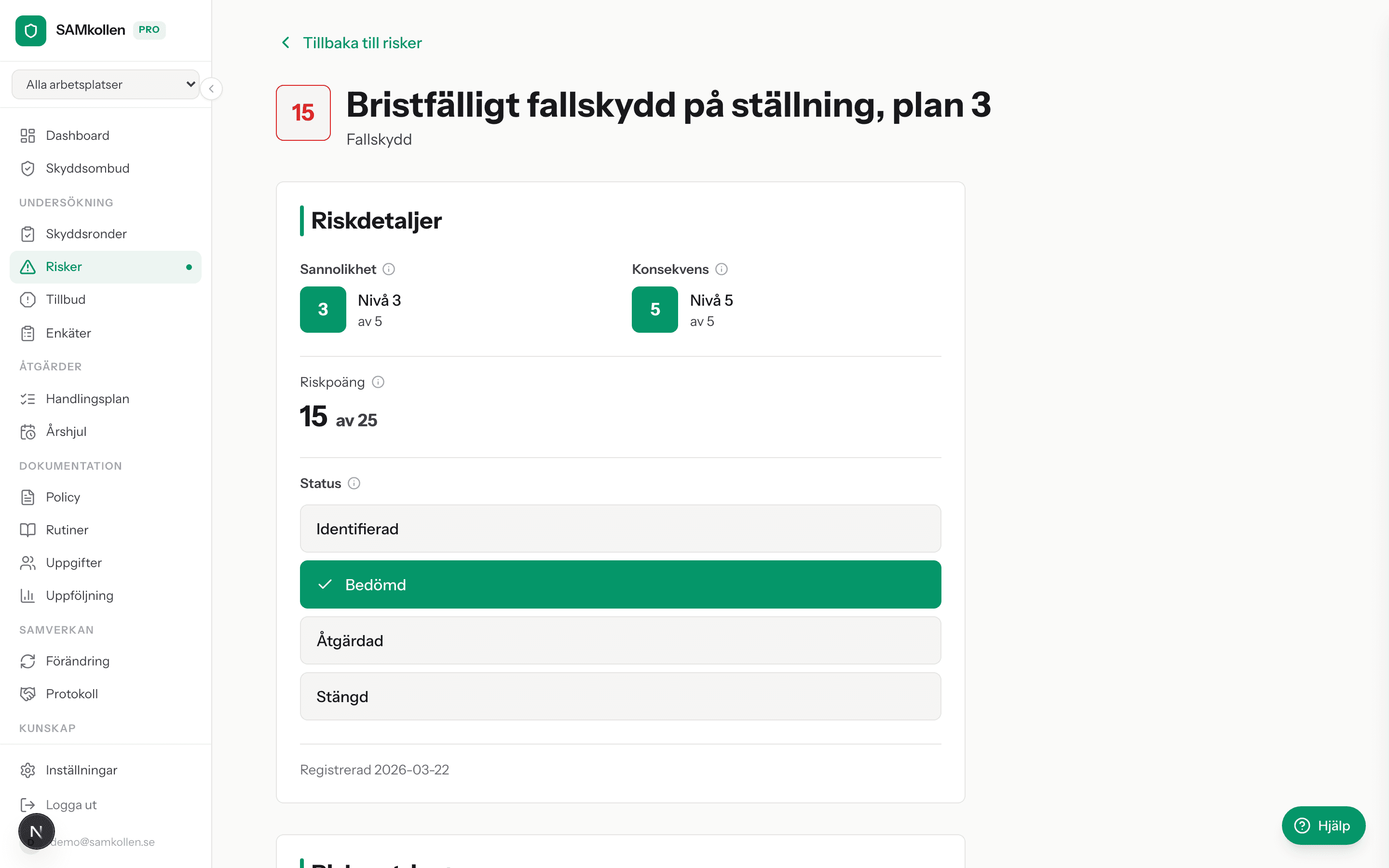
Task: Mark the risk as Stängd
Action: pyautogui.click(x=619, y=696)
